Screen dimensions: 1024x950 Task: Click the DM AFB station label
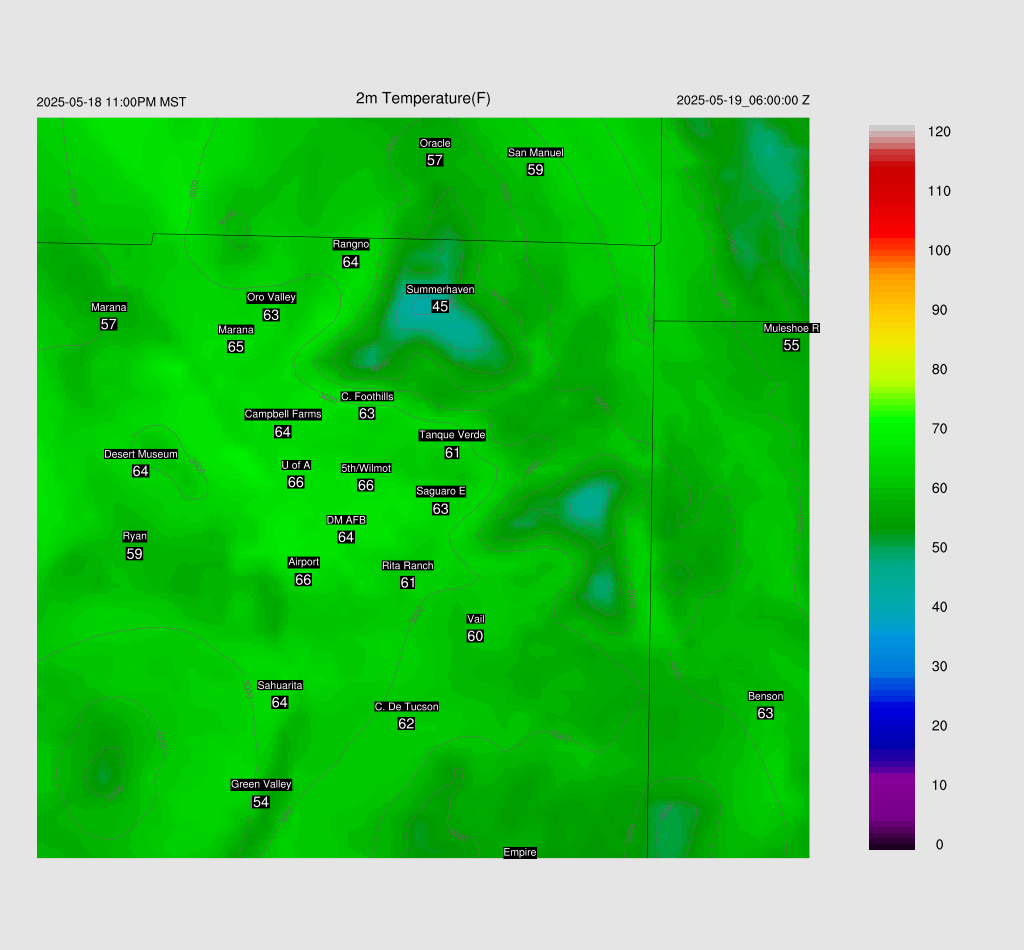346,520
